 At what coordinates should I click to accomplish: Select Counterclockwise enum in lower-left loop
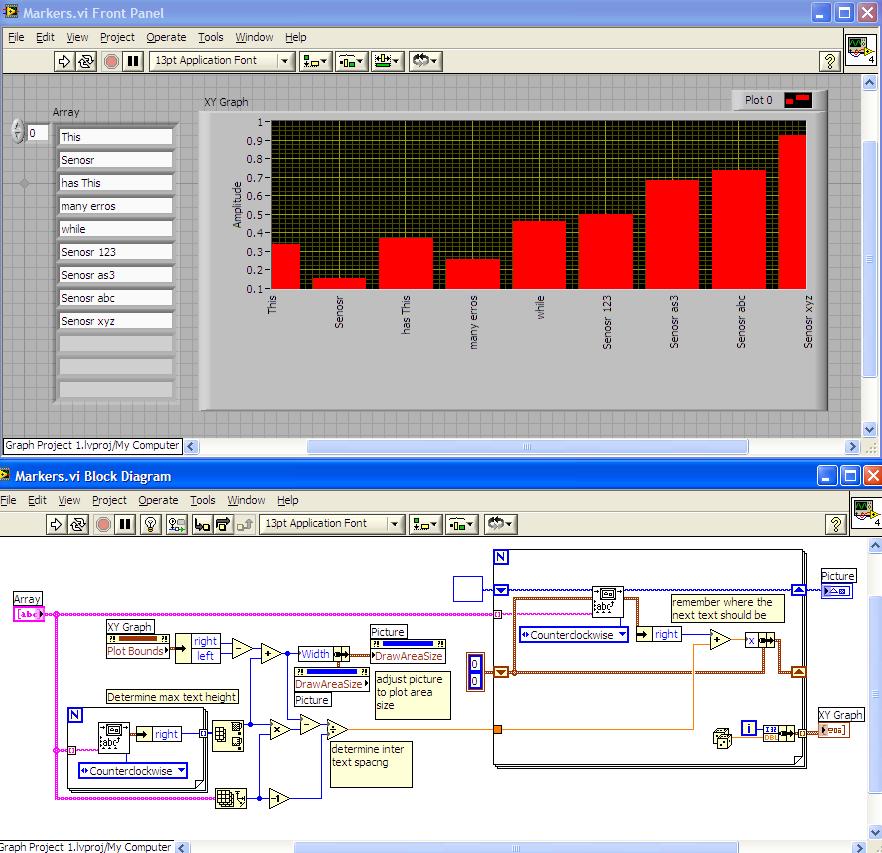tap(132, 771)
